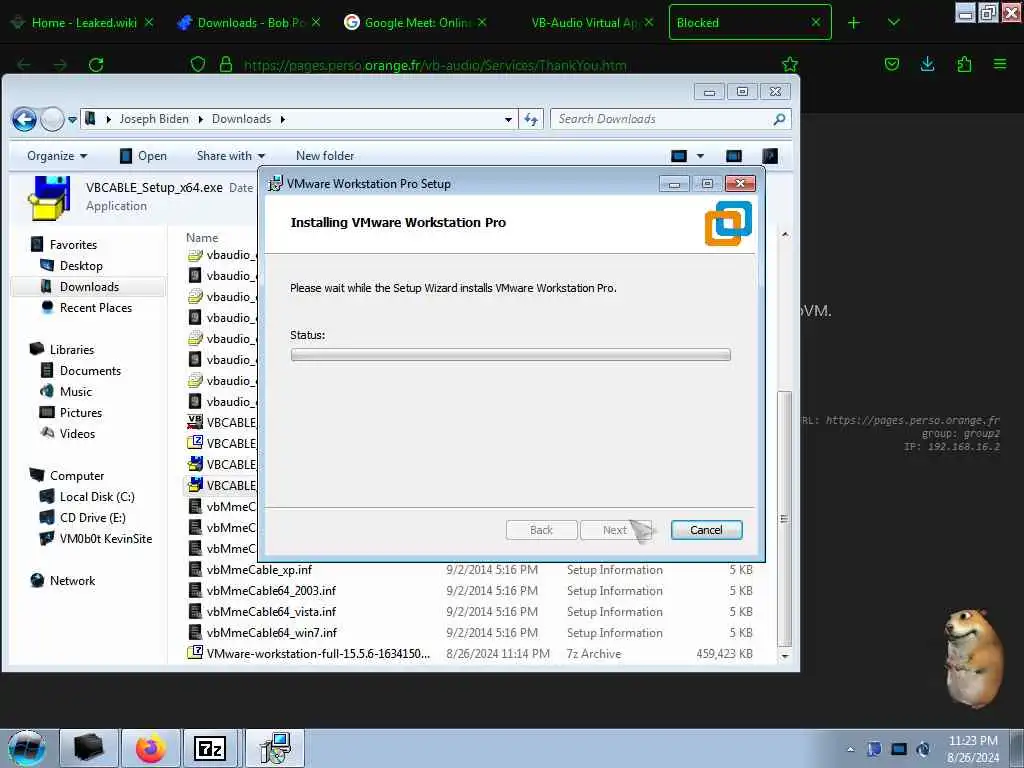Click the Search Downloads field
Screen dimensions: 1024x768
(x=671, y=119)
